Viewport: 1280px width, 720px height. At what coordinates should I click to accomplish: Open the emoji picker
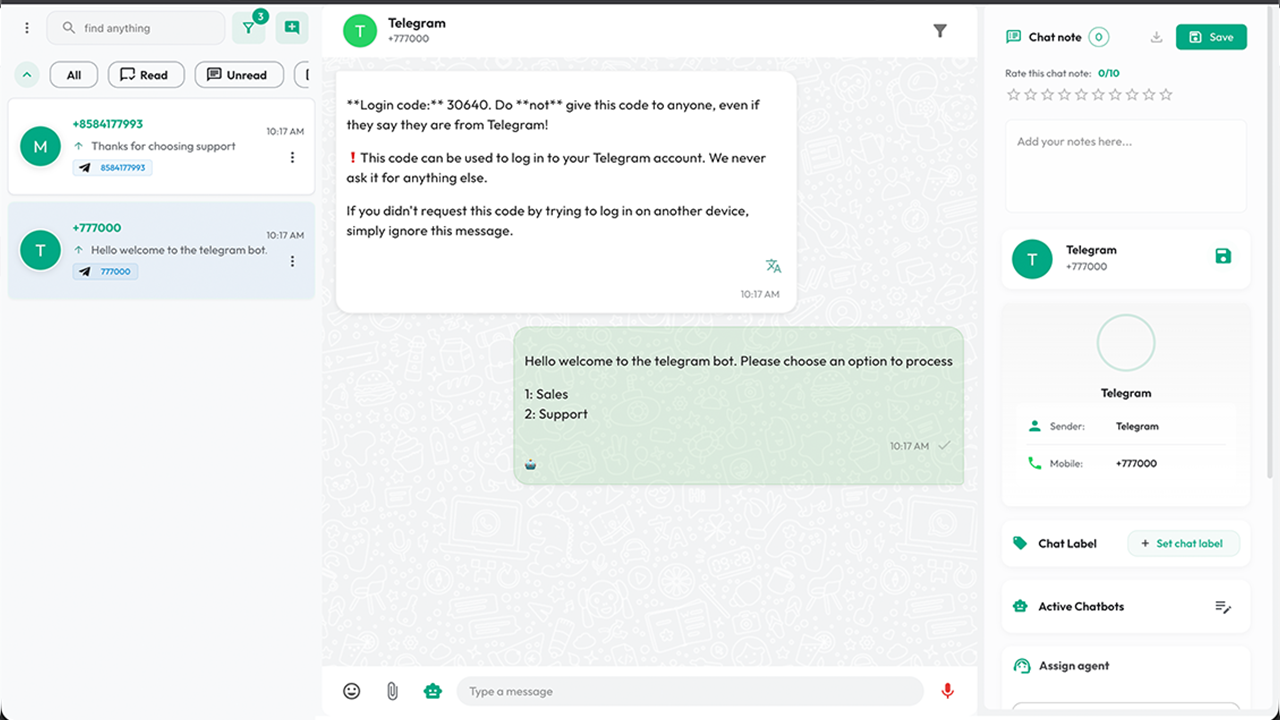(351, 691)
